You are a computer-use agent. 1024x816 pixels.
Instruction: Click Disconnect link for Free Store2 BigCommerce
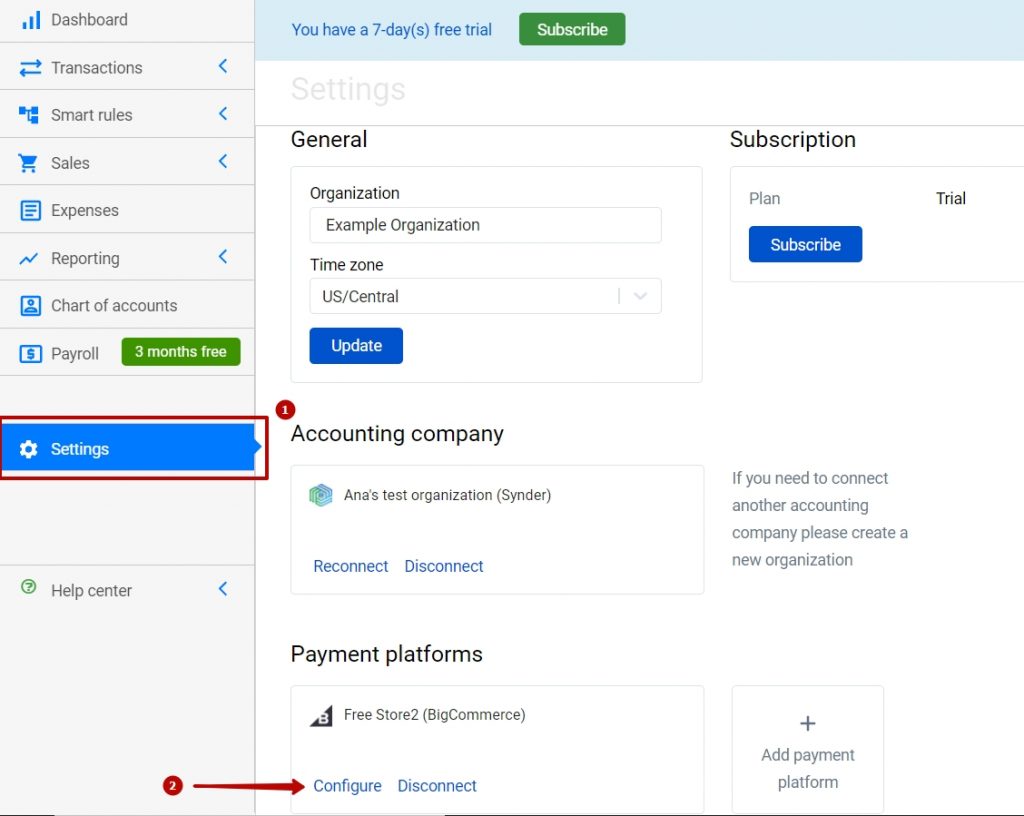(437, 786)
